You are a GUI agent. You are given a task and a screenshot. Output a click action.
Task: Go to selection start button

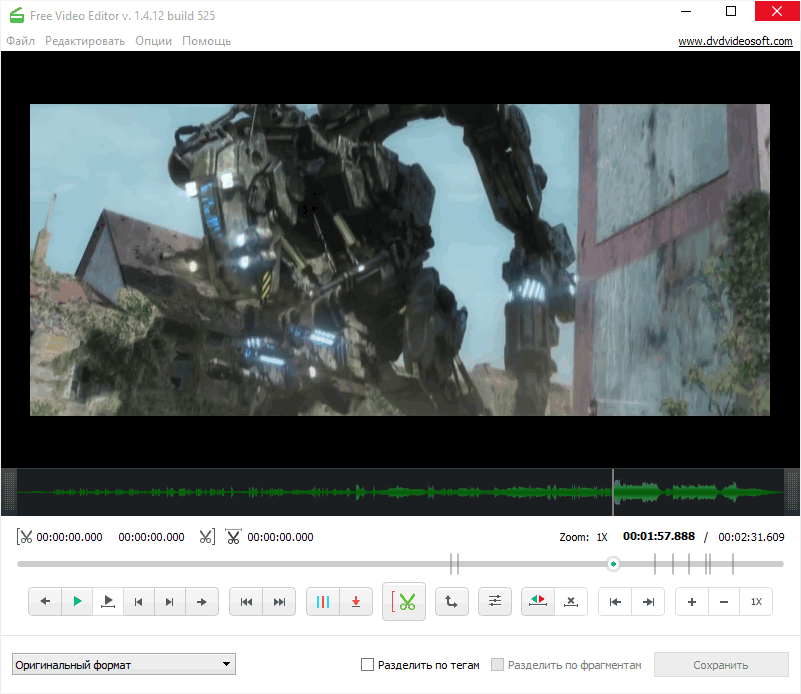[615, 602]
